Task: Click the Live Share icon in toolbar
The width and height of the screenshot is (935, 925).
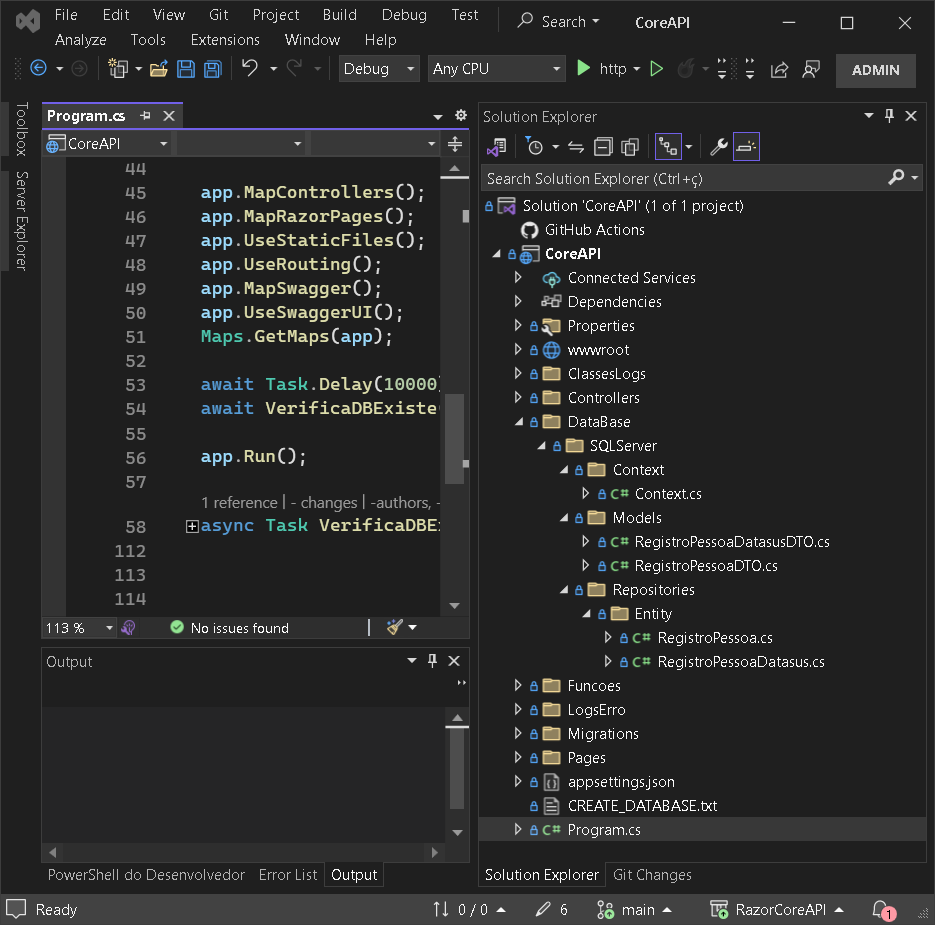Action: (779, 69)
